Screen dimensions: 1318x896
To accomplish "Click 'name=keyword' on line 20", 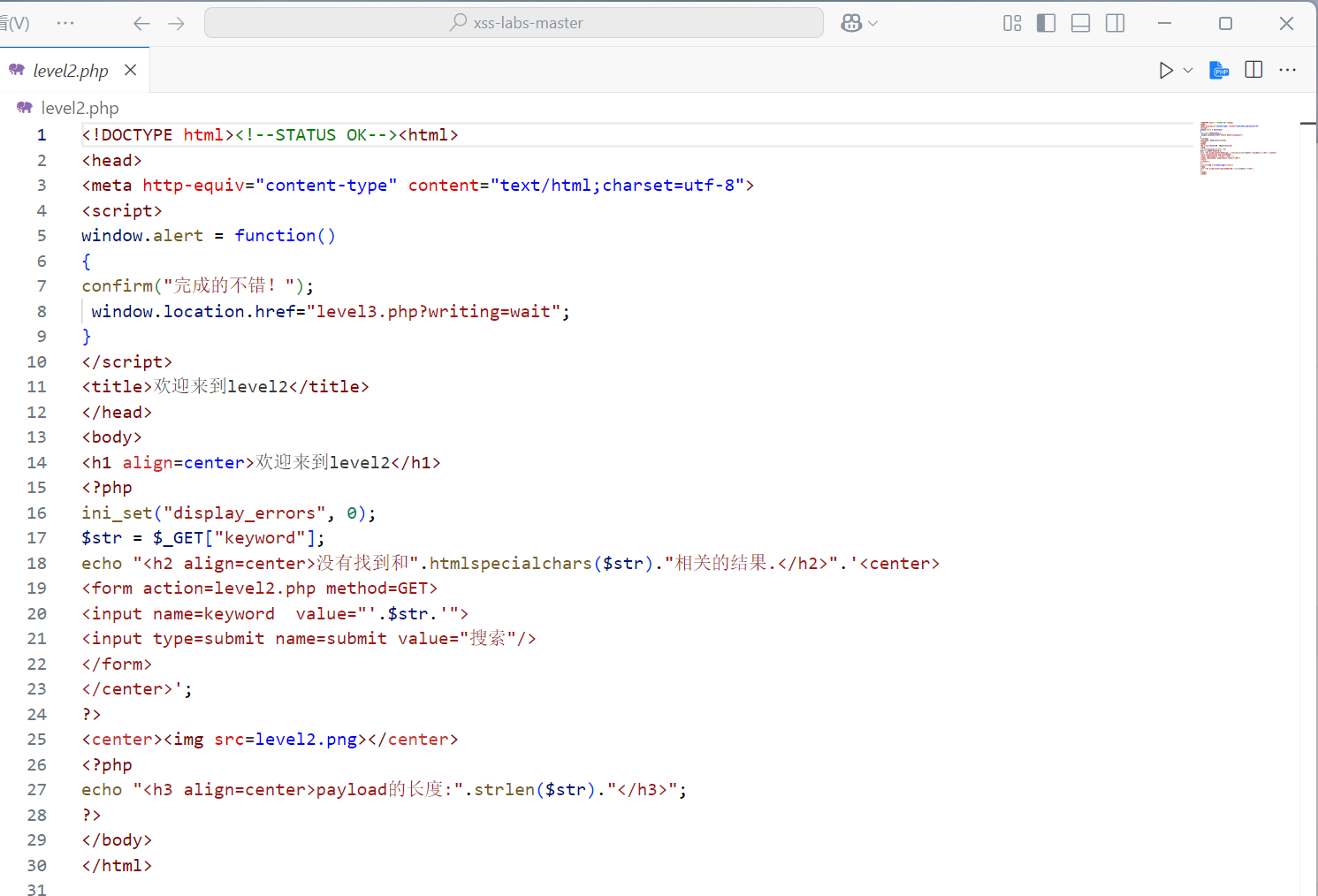I will pos(214,614).
